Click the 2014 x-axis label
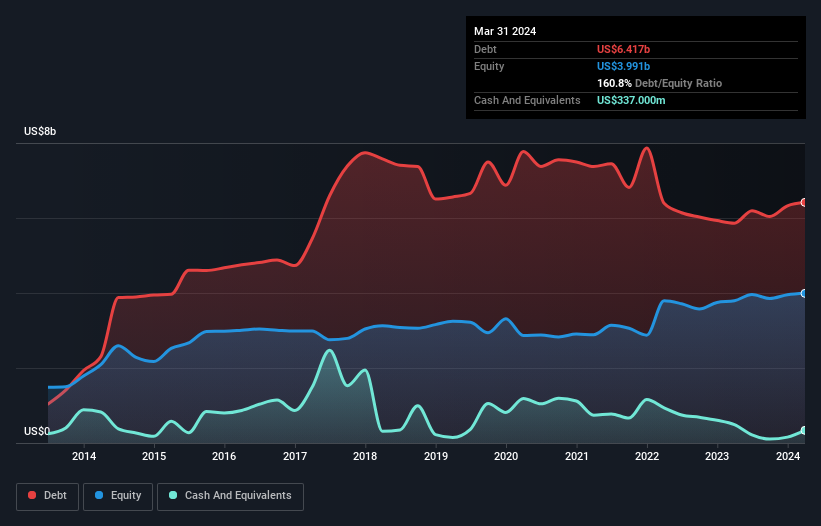This screenshot has height=526, width=821. pyautogui.click(x=84, y=456)
